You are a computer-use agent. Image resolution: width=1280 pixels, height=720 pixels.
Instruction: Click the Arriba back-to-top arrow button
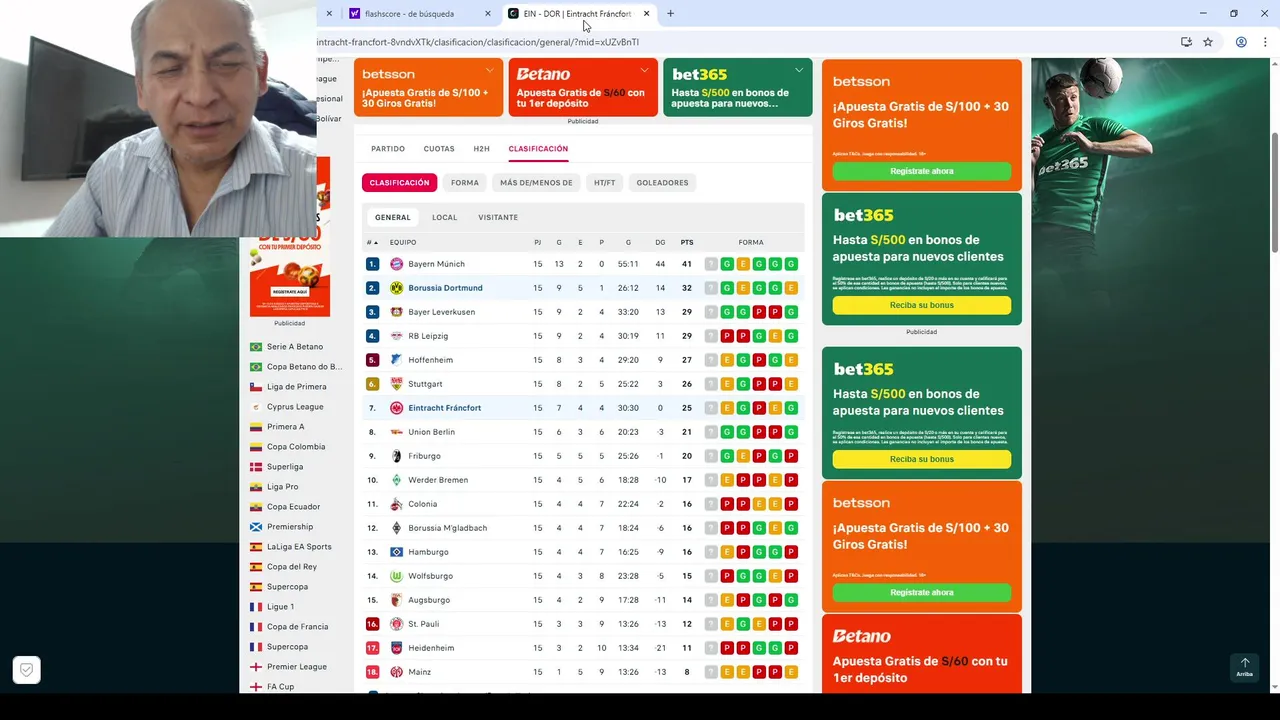click(x=1244, y=667)
